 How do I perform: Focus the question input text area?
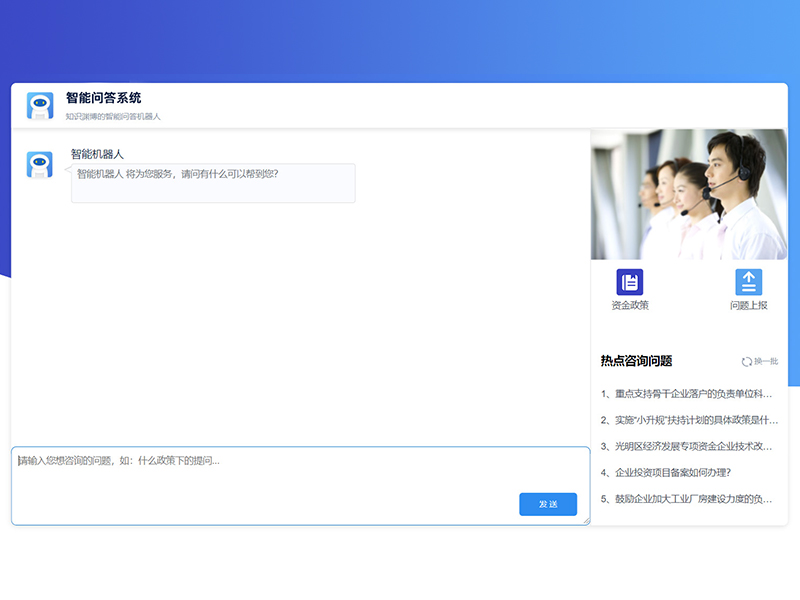pyautogui.click(x=301, y=486)
